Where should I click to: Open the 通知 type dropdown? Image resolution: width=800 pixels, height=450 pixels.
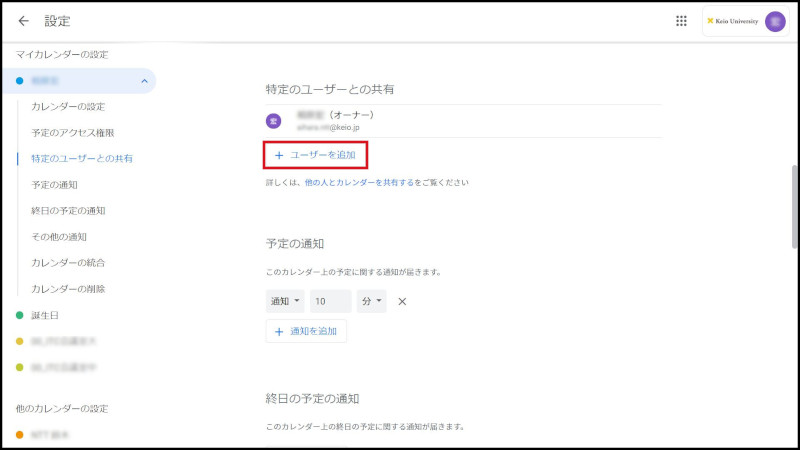tap(285, 301)
